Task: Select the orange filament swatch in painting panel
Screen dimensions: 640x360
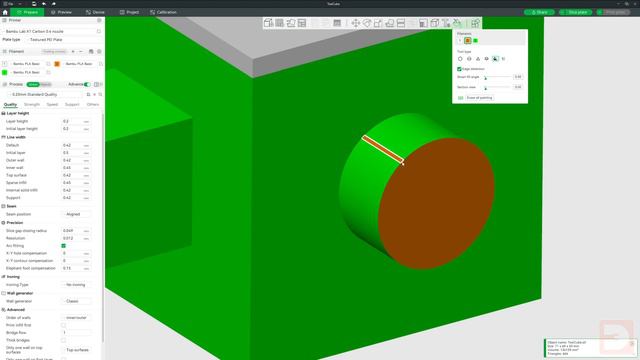Action: pos(468,40)
